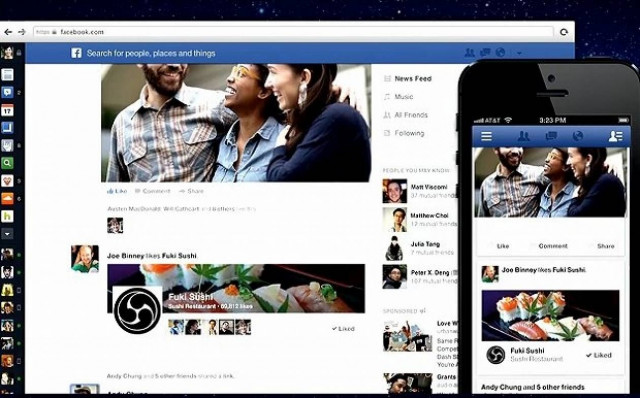Open the friends photo on the phone
This screenshot has width=640, height=398.
coord(550,182)
